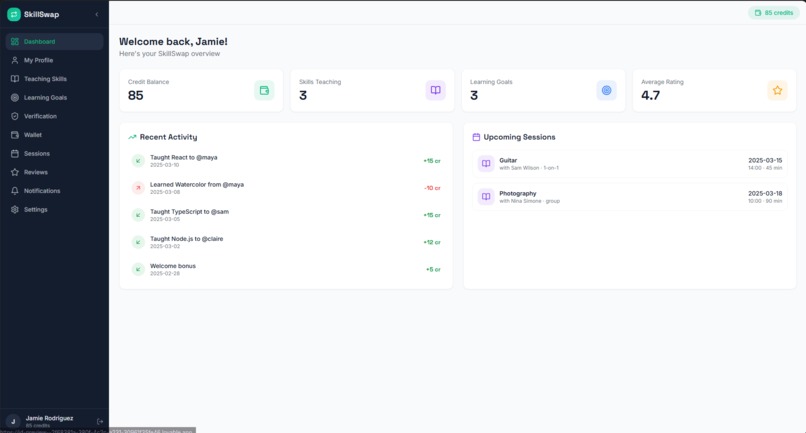Click the 'Welcome back, Jamie!' heading

173,42
